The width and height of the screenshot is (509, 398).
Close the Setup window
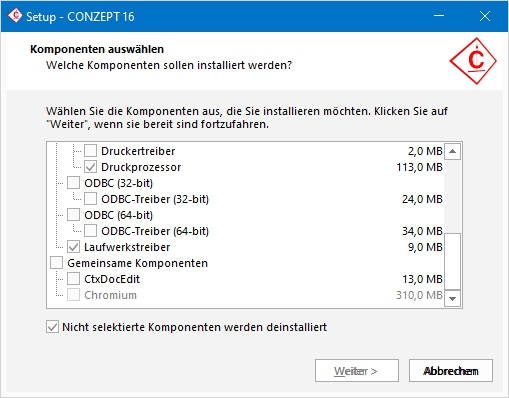tap(485, 16)
